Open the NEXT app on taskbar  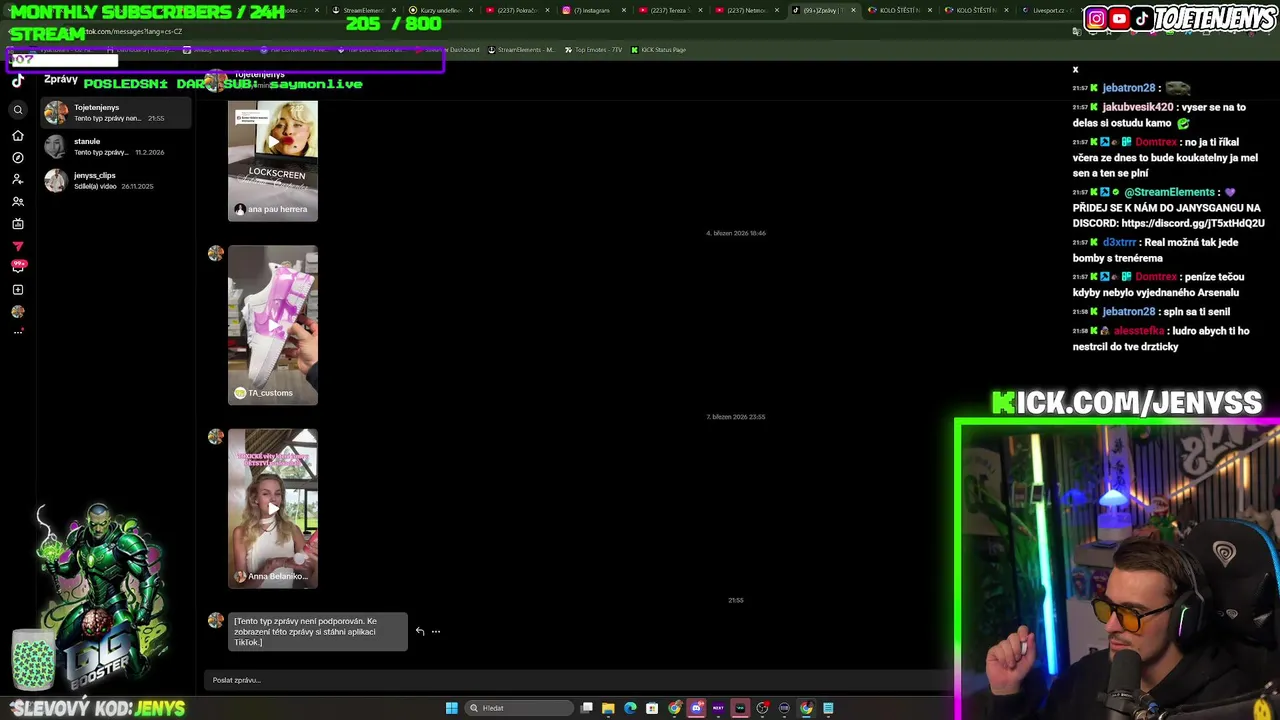pos(718,708)
